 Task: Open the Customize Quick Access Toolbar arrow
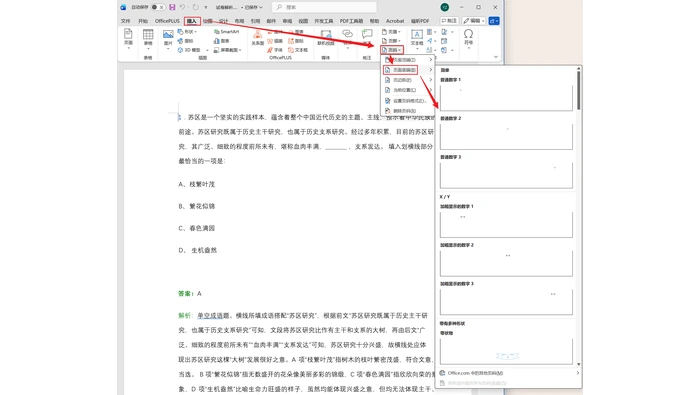tap(206, 8)
